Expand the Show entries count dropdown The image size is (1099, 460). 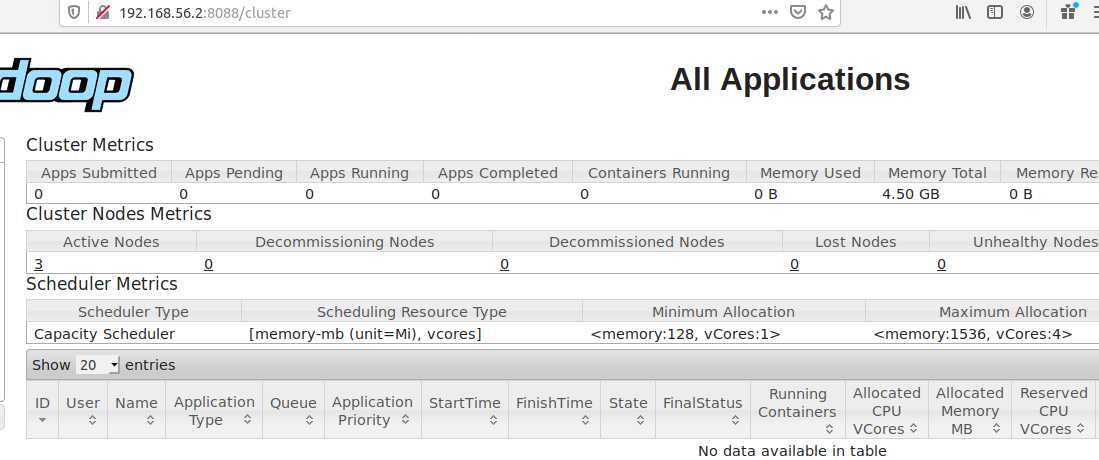click(x=98, y=365)
